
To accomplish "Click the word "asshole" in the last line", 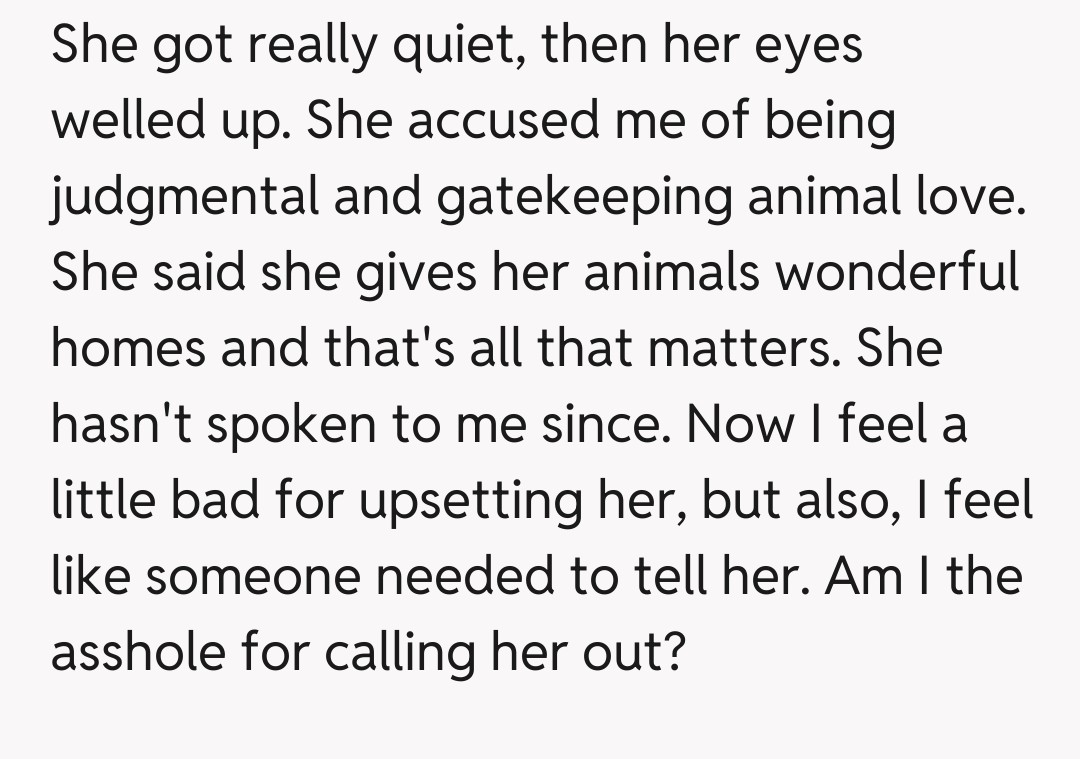I will point(140,654).
